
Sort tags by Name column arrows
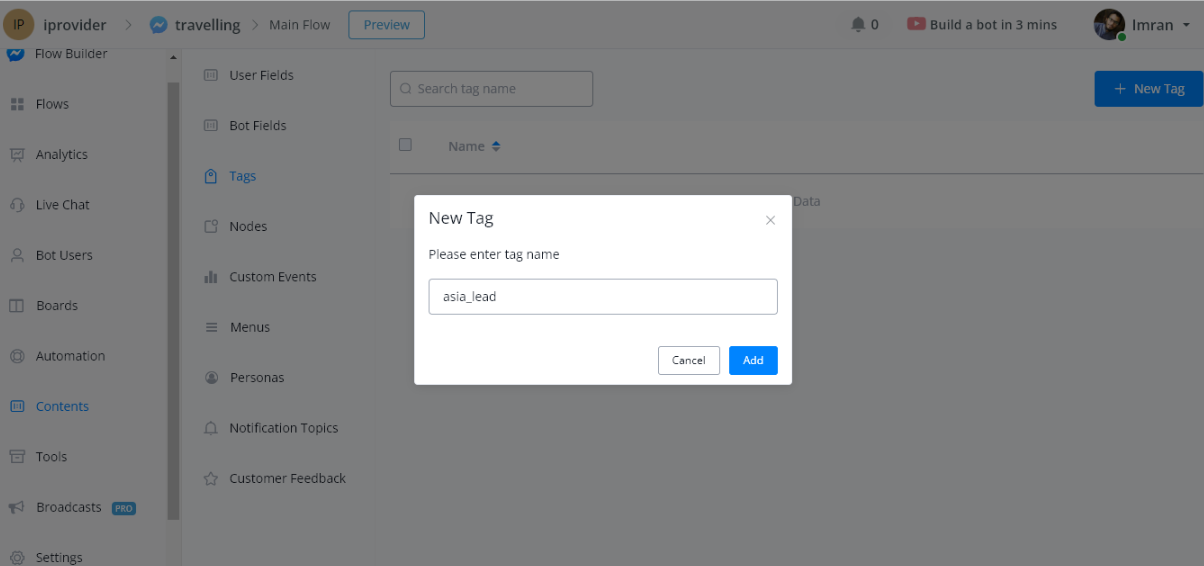click(x=496, y=146)
